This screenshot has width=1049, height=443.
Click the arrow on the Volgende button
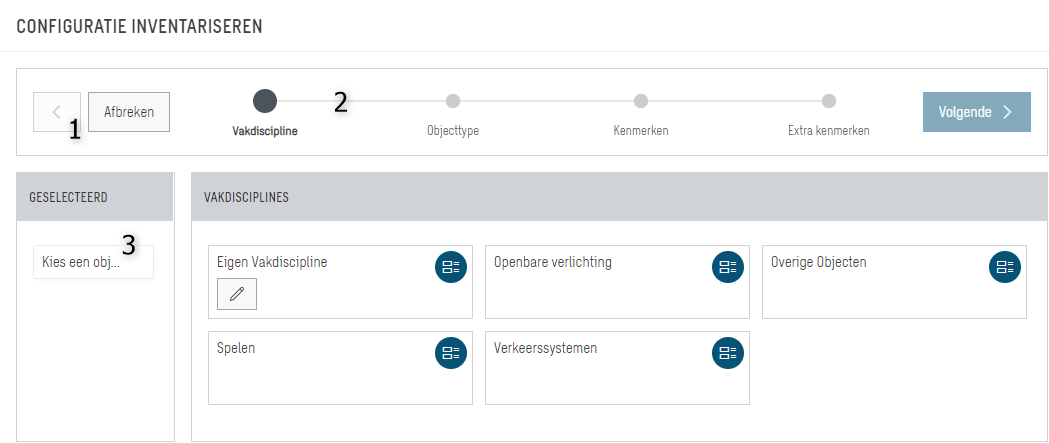1008,112
